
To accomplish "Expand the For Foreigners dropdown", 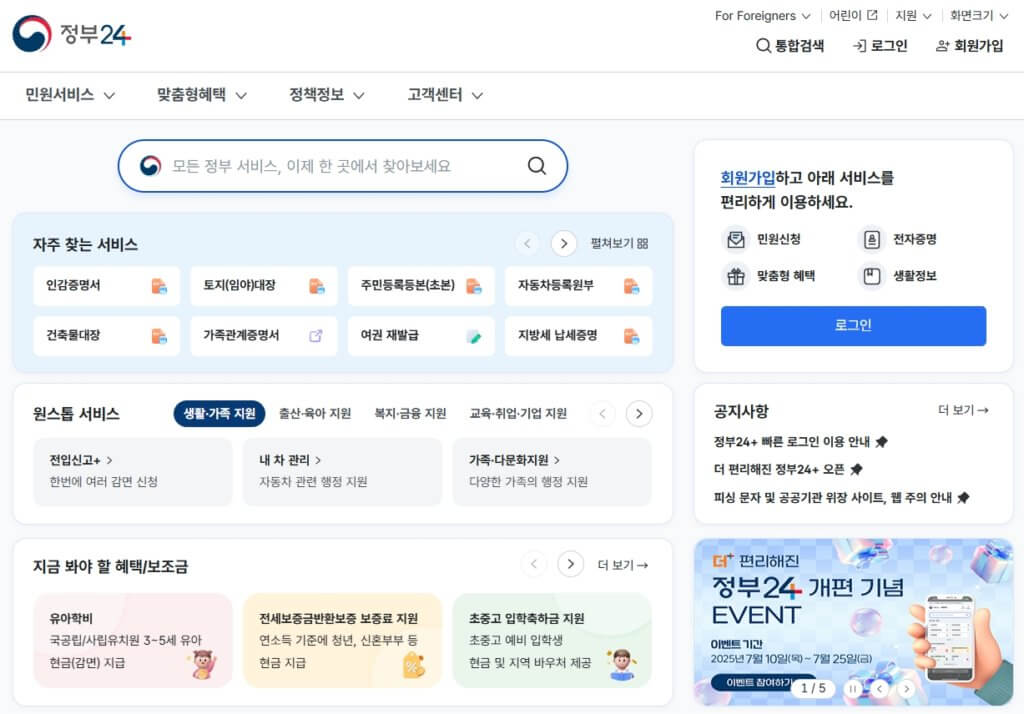I will pos(762,16).
